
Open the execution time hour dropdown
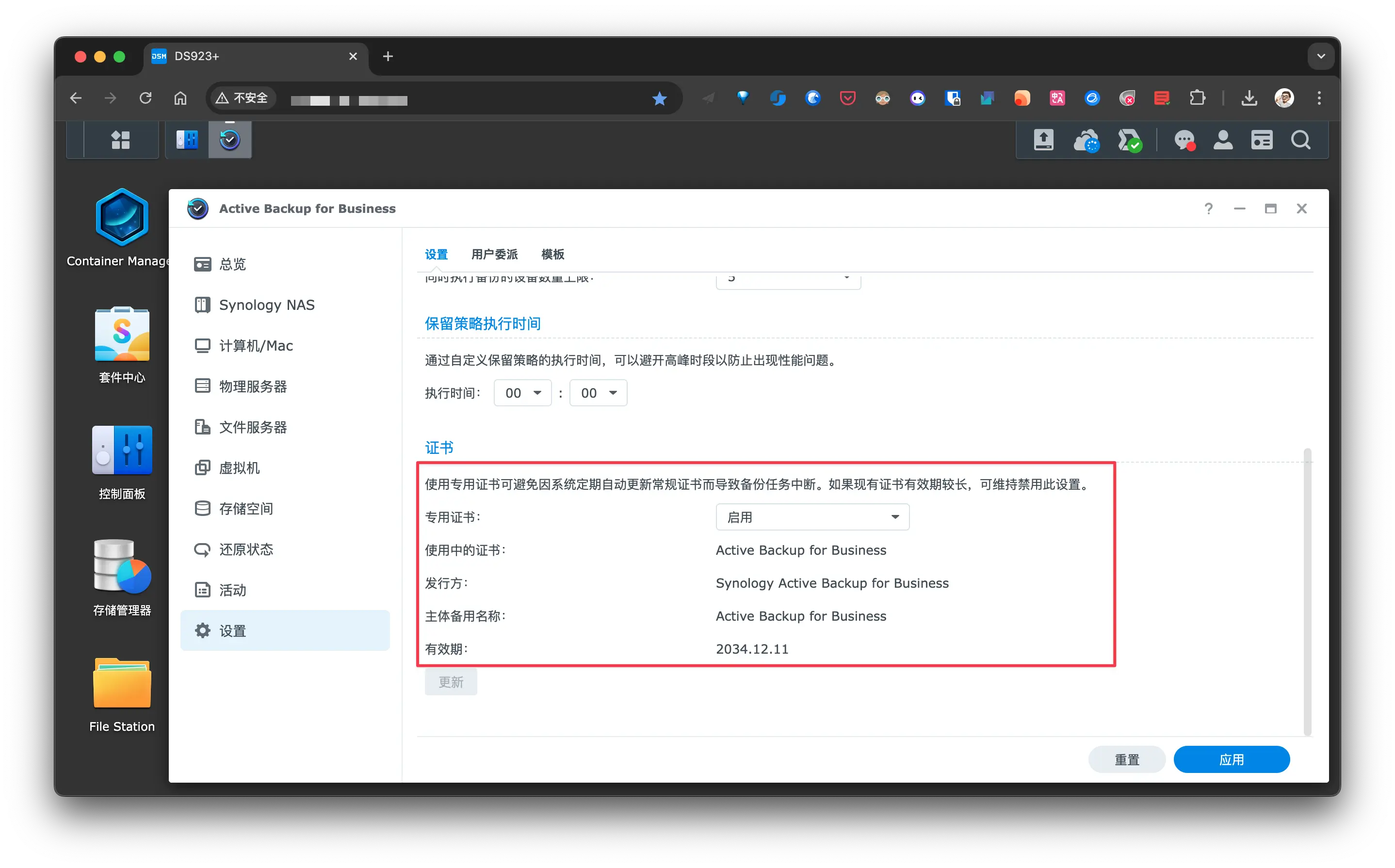522,393
